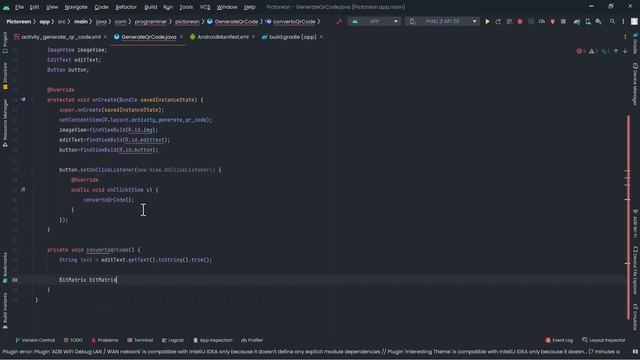This screenshot has height=360, width=640.
Task: Open the Terminal tool window
Action: click(140, 340)
